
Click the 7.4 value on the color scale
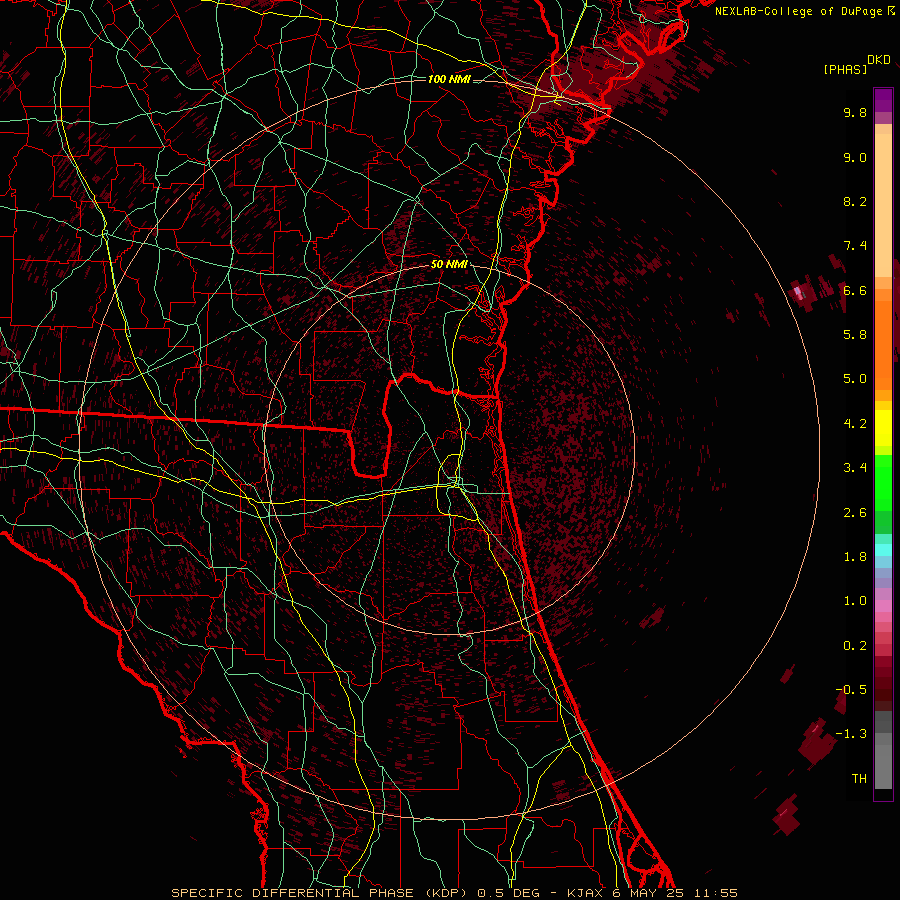pos(855,246)
